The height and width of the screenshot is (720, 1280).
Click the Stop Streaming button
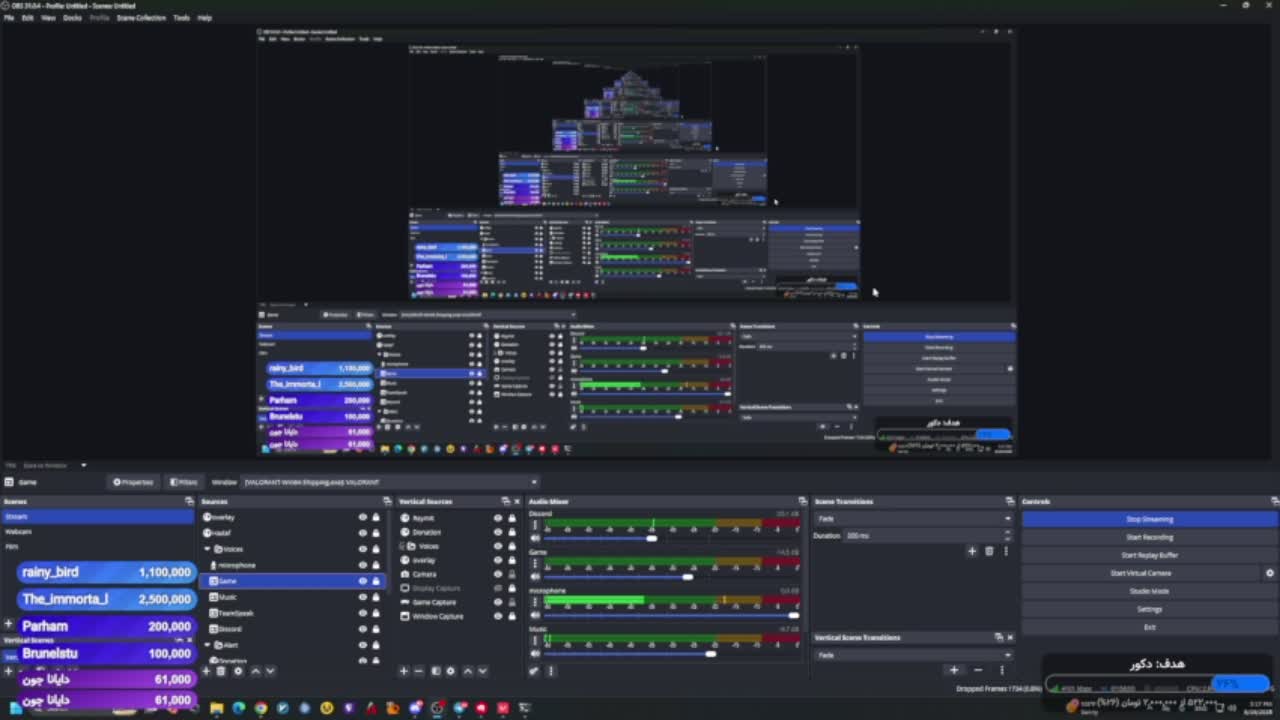coord(1149,519)
